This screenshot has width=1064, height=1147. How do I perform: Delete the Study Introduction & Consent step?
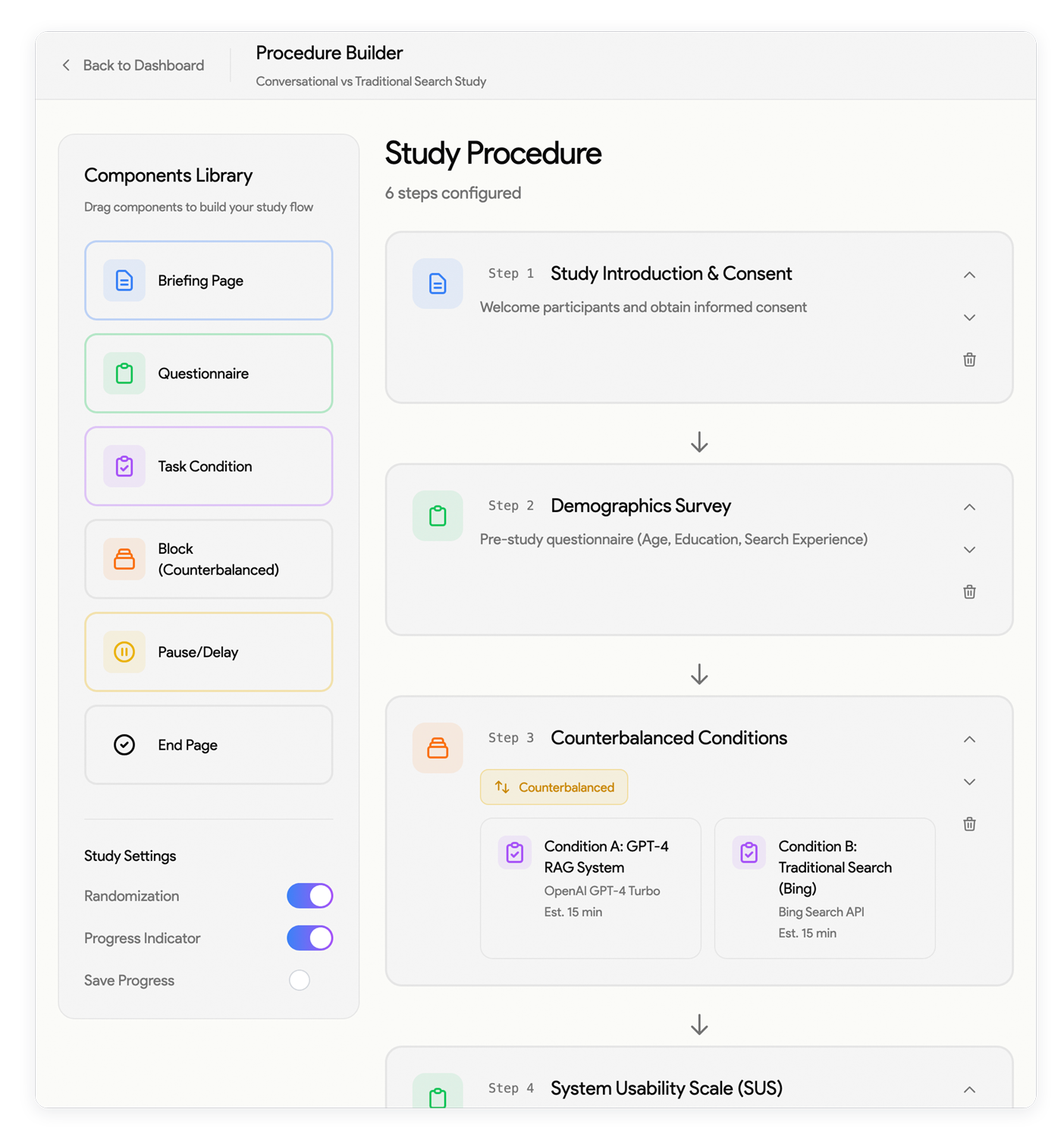pyautogui.click(x=969, y=360)
